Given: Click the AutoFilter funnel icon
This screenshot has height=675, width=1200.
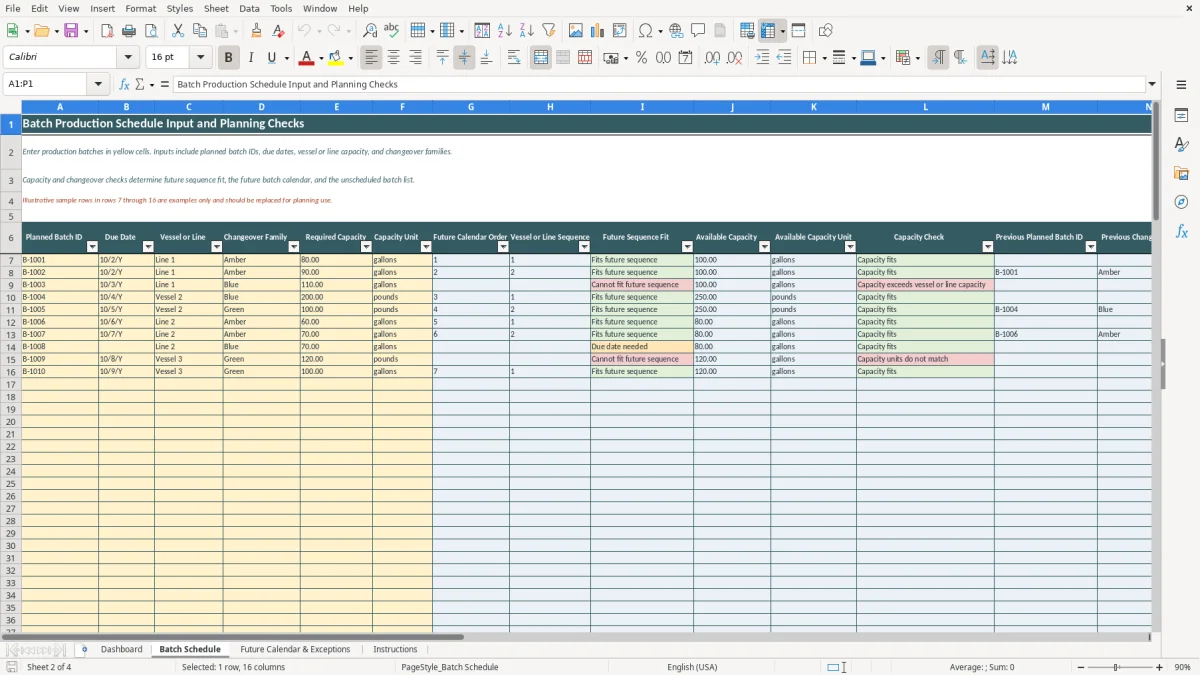Looking at the screenshot, I should [x=549, y=31].
